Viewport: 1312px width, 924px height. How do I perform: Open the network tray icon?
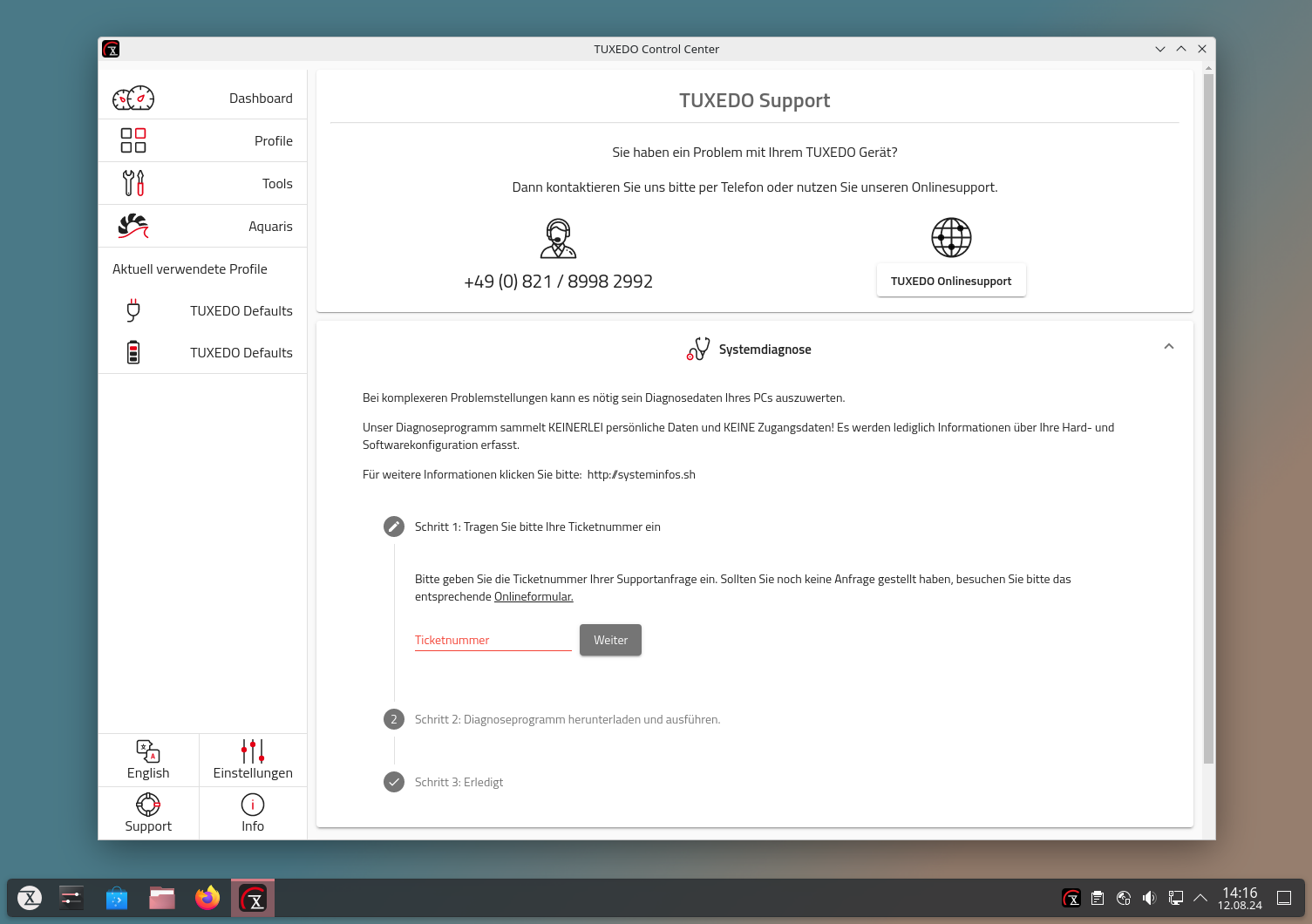click(x=1176, y=898)
